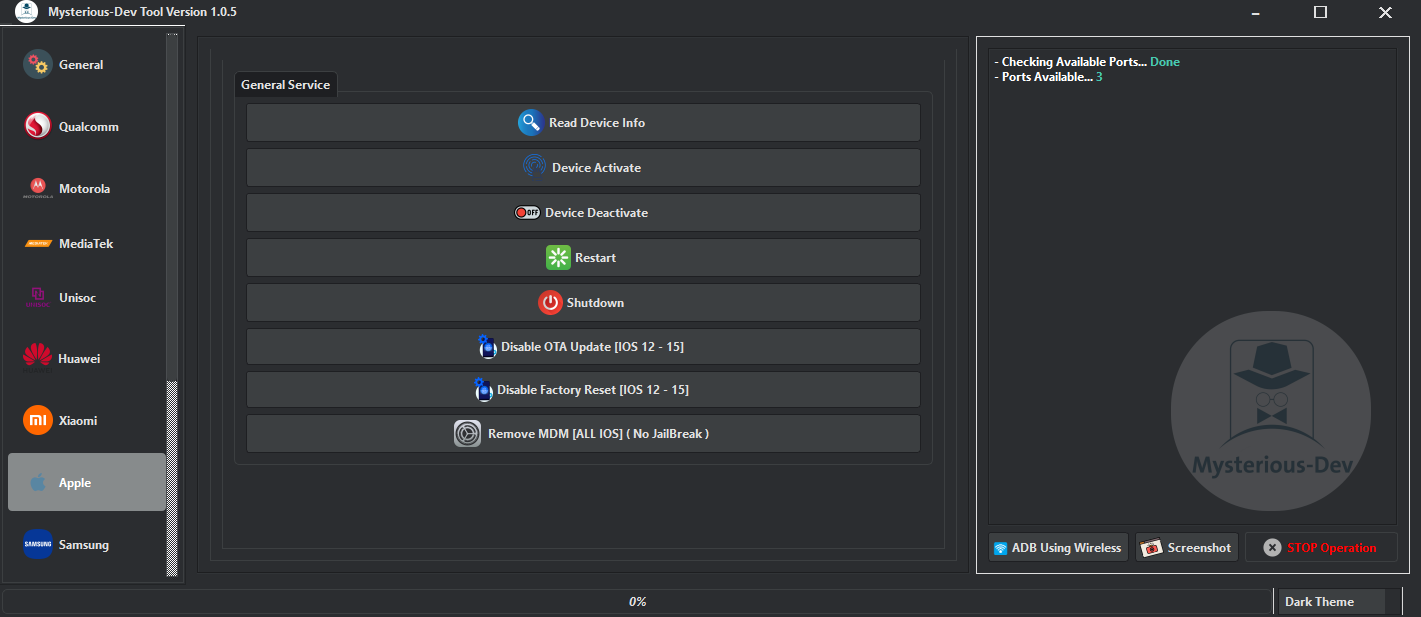This screenshot has height=617, width=1421.
Task: Disable Factory Reset for IOS 12 - 15
Action: [582, 390]
